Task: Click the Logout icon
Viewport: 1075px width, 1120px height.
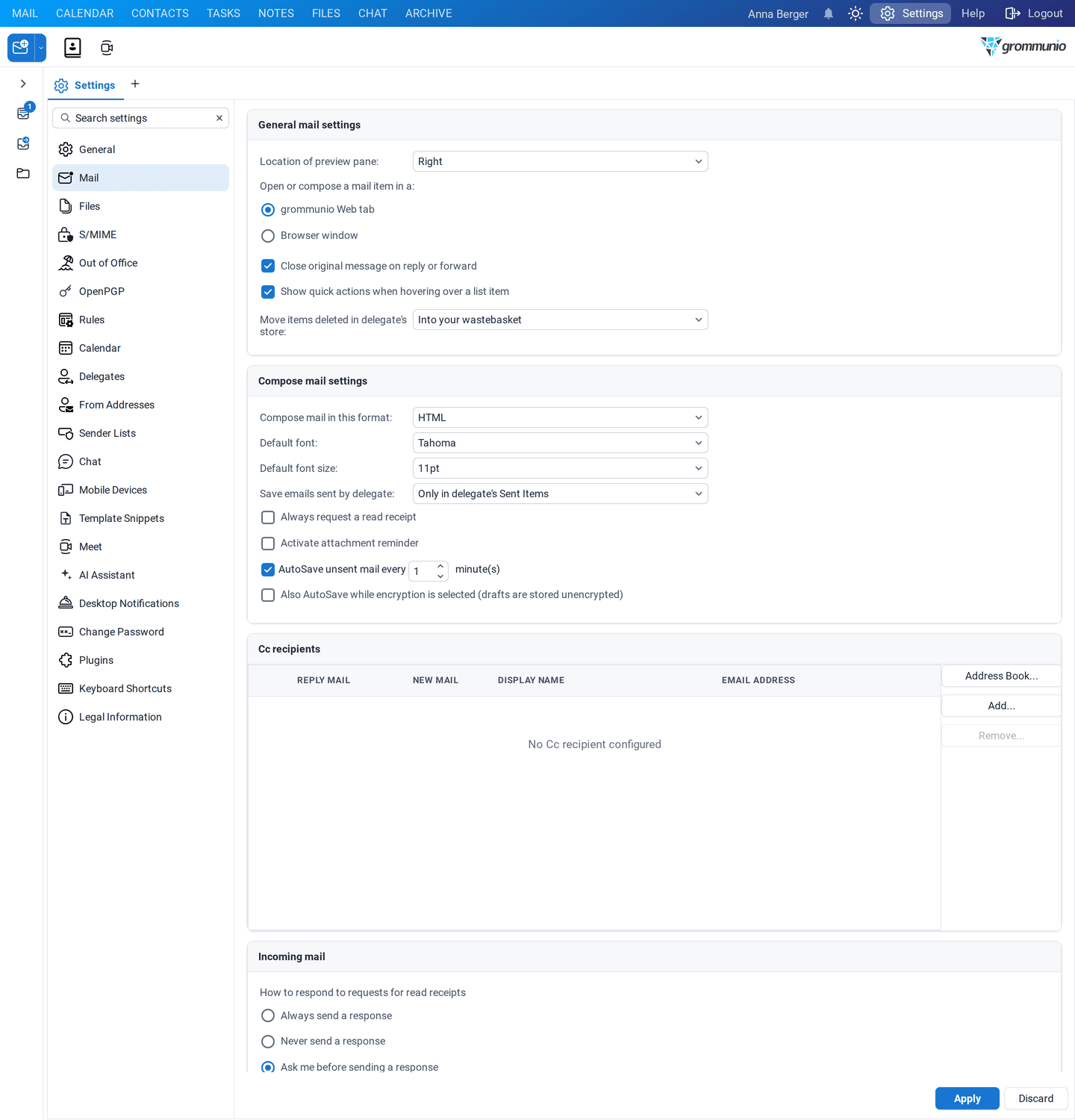Action: [1012, 13]
